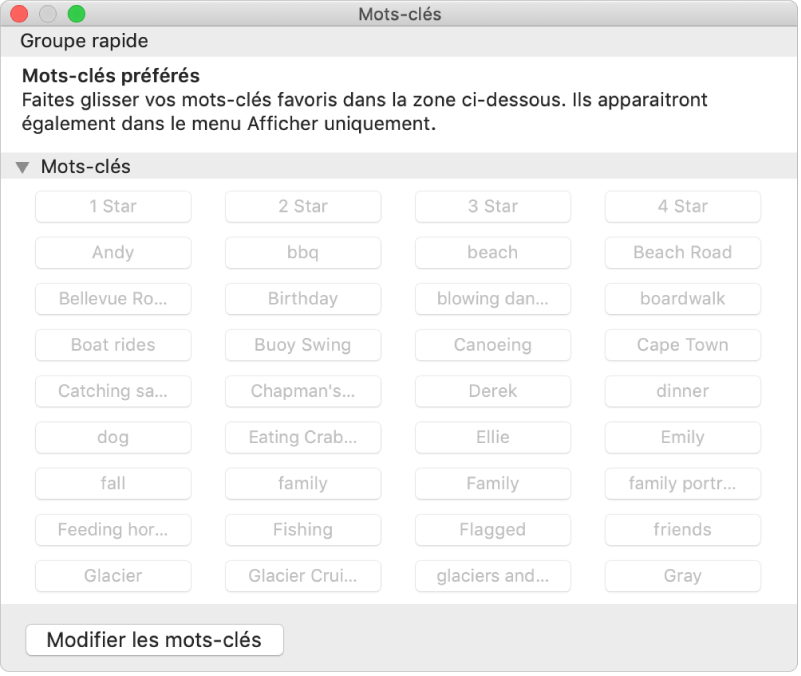Viewport: 801px width, 676px height.
Task: Select the Fishing keyword
Action: [302, 530]
